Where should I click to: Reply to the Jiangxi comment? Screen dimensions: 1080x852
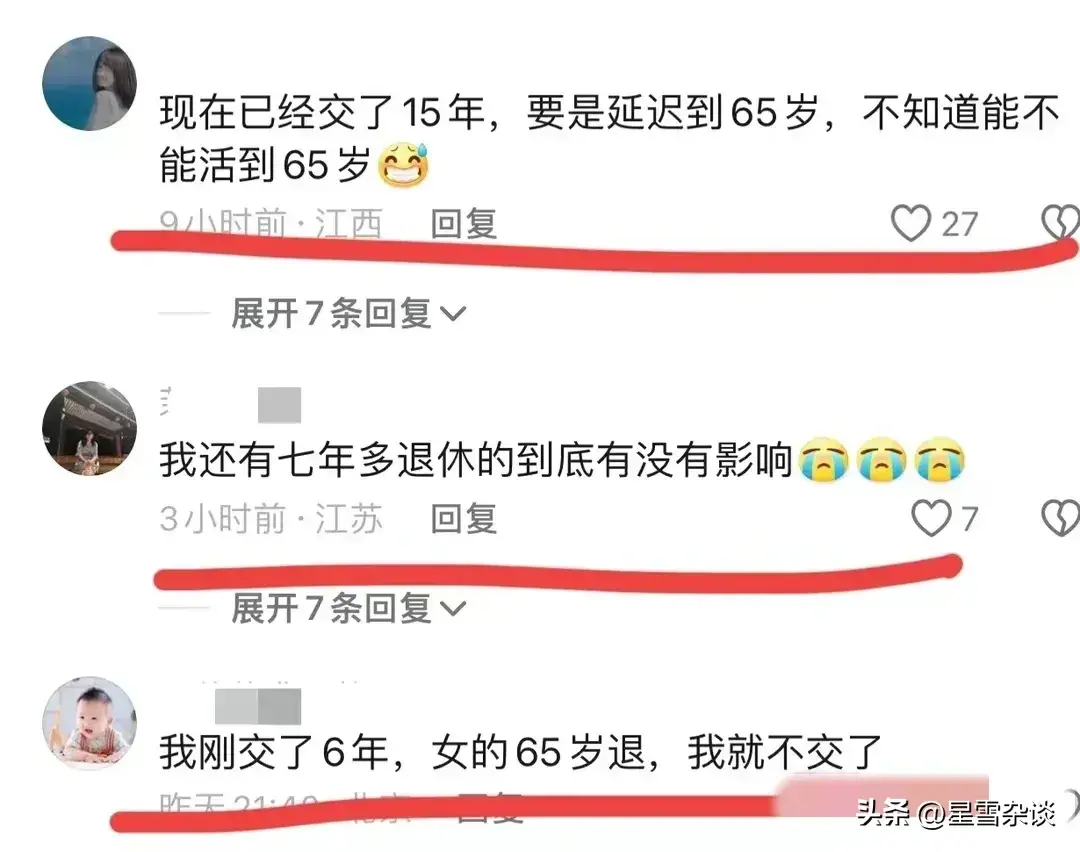click(464, 224)
